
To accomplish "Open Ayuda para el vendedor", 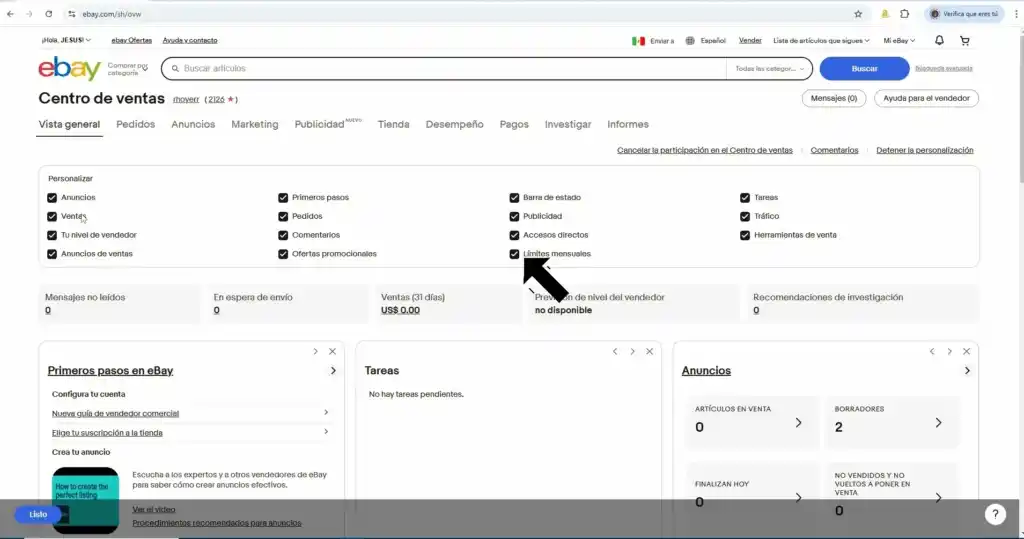I will 926,98.
